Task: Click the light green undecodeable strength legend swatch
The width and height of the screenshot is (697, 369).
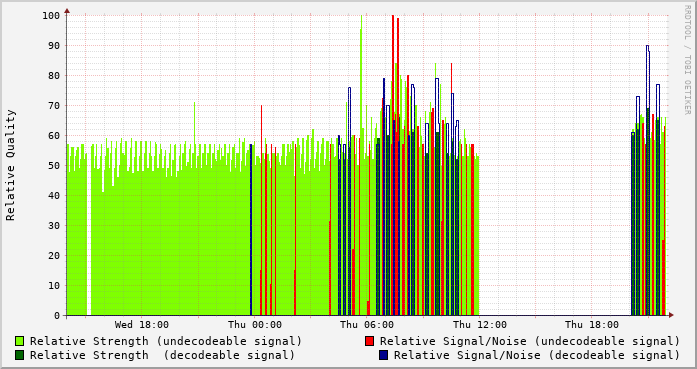Action: tap(20, 341)
